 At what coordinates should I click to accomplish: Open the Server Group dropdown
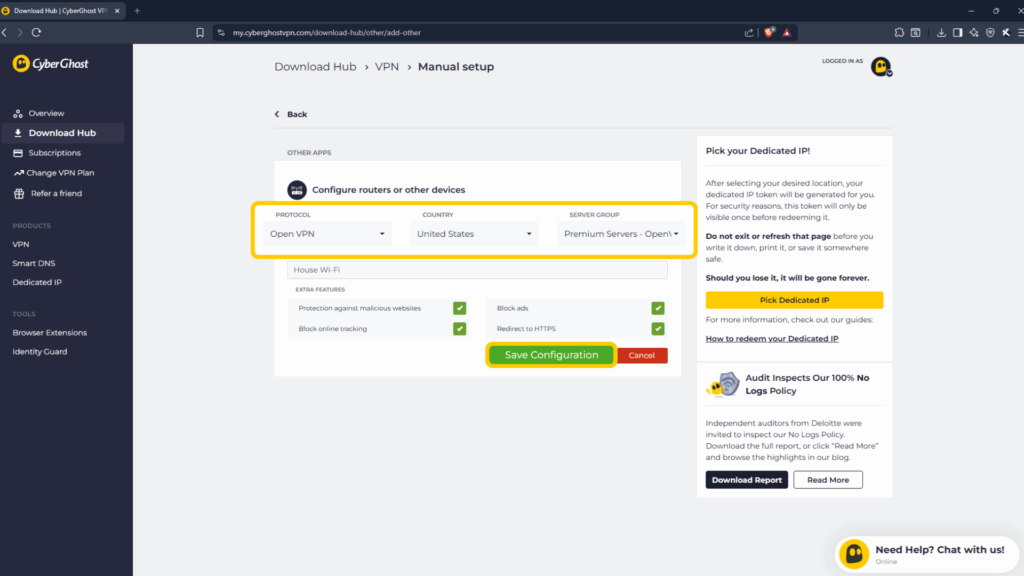coord(621,234)
